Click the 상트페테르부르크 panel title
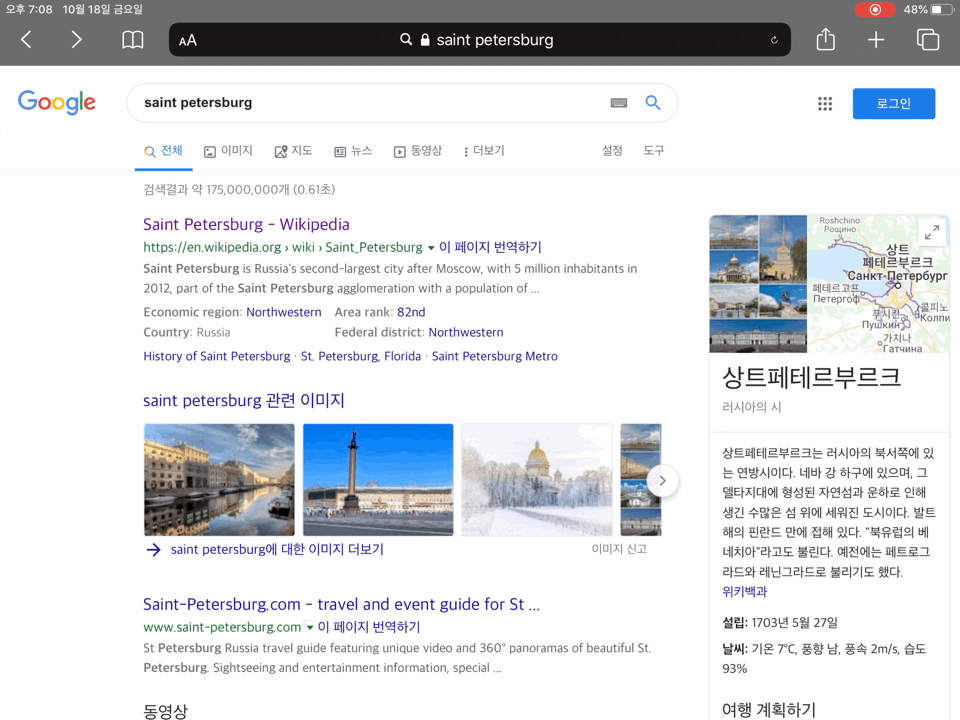 [x=812, y=377]
